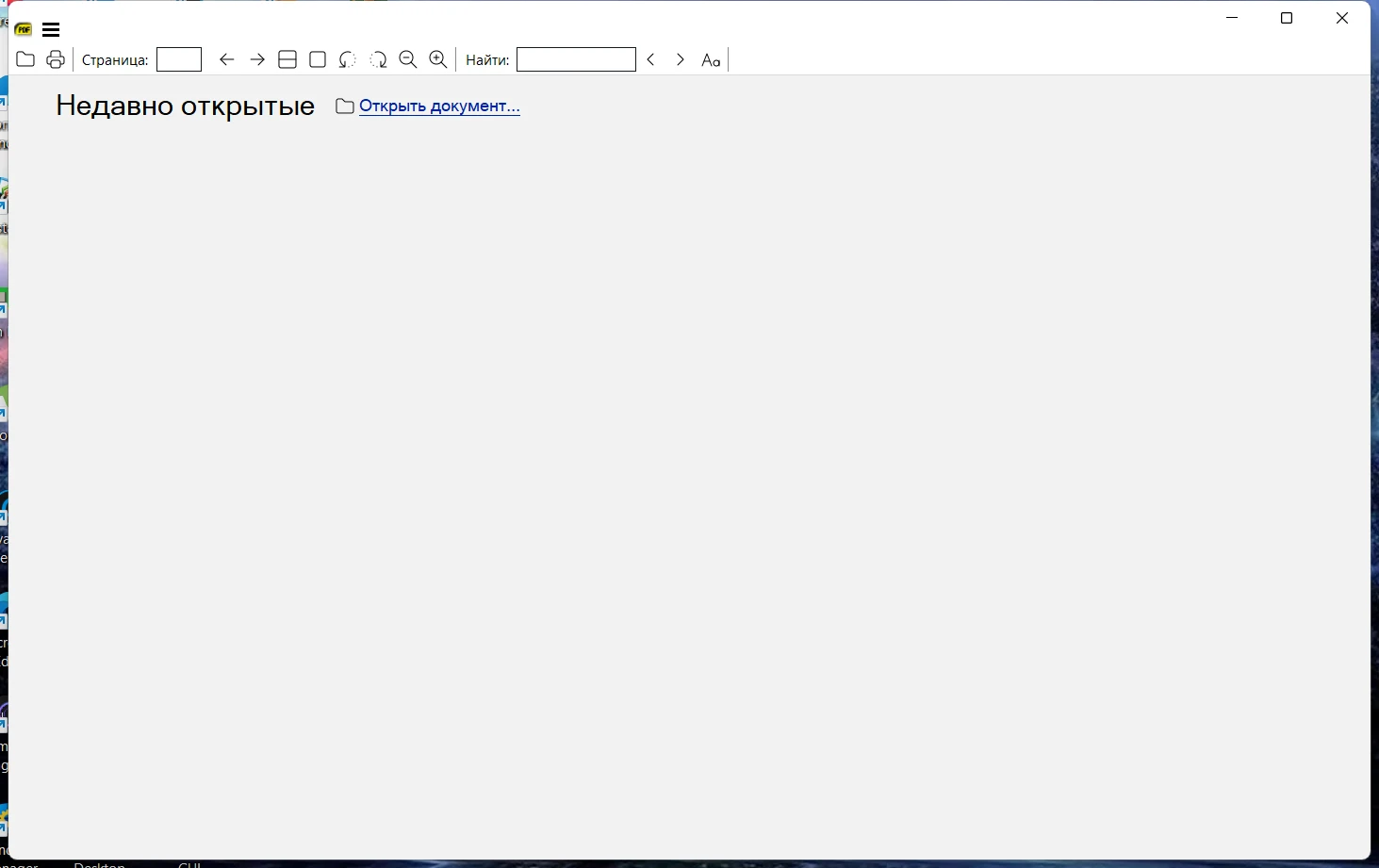Click the folder icon beside Открыть документ
This screenshot has height=868, width=1379.
tap(345, 106)
